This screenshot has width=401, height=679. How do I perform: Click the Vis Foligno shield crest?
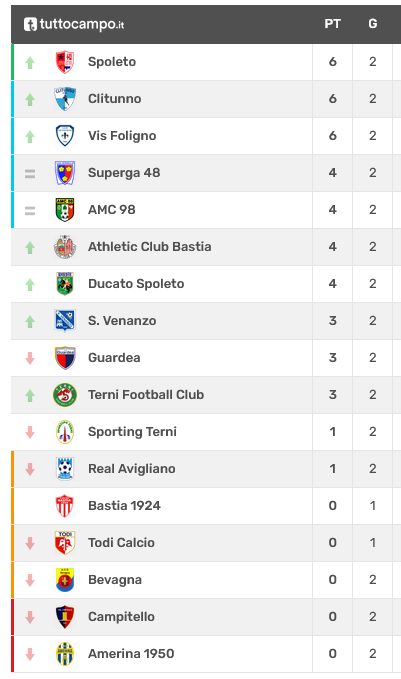click(65, 136)
